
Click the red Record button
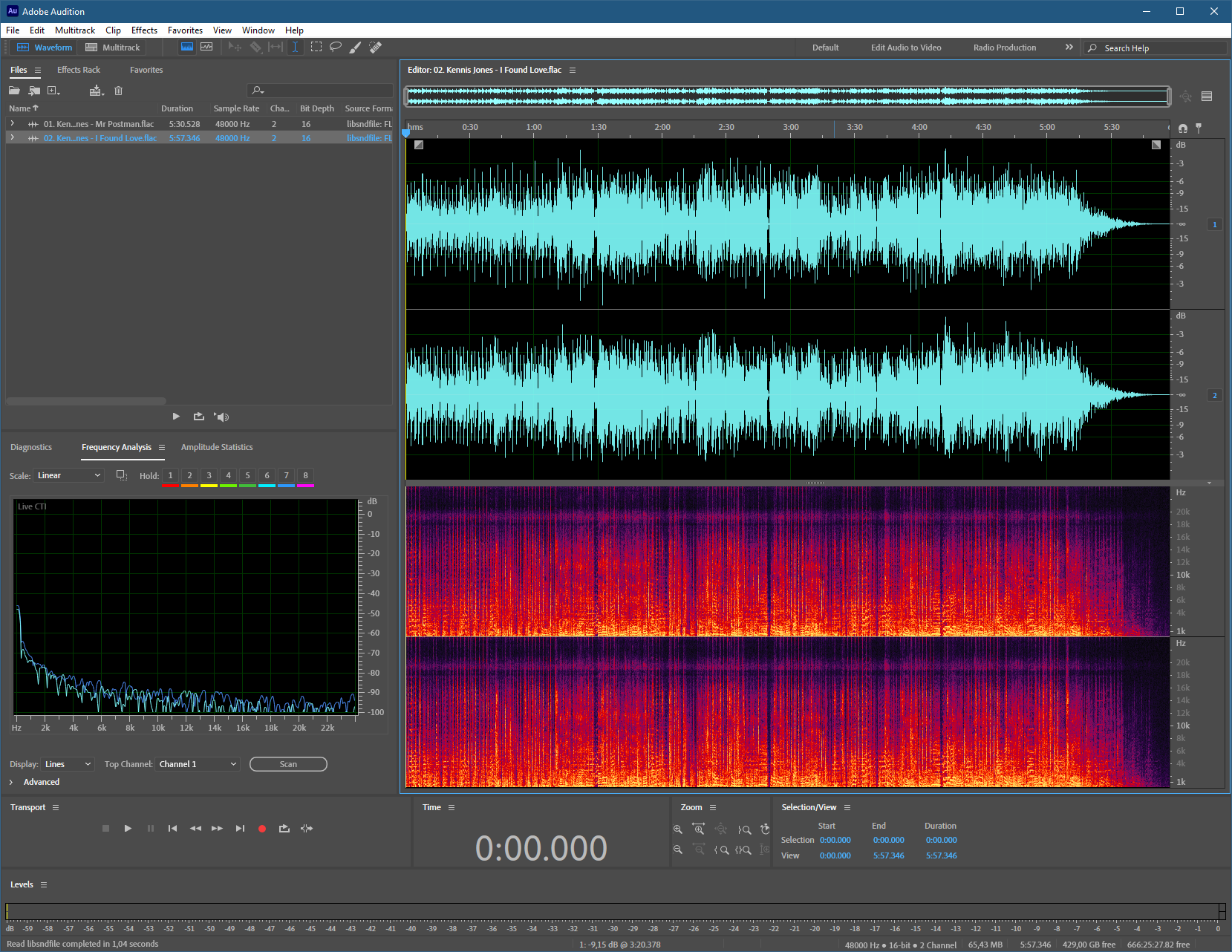click(x=261, y=829)
